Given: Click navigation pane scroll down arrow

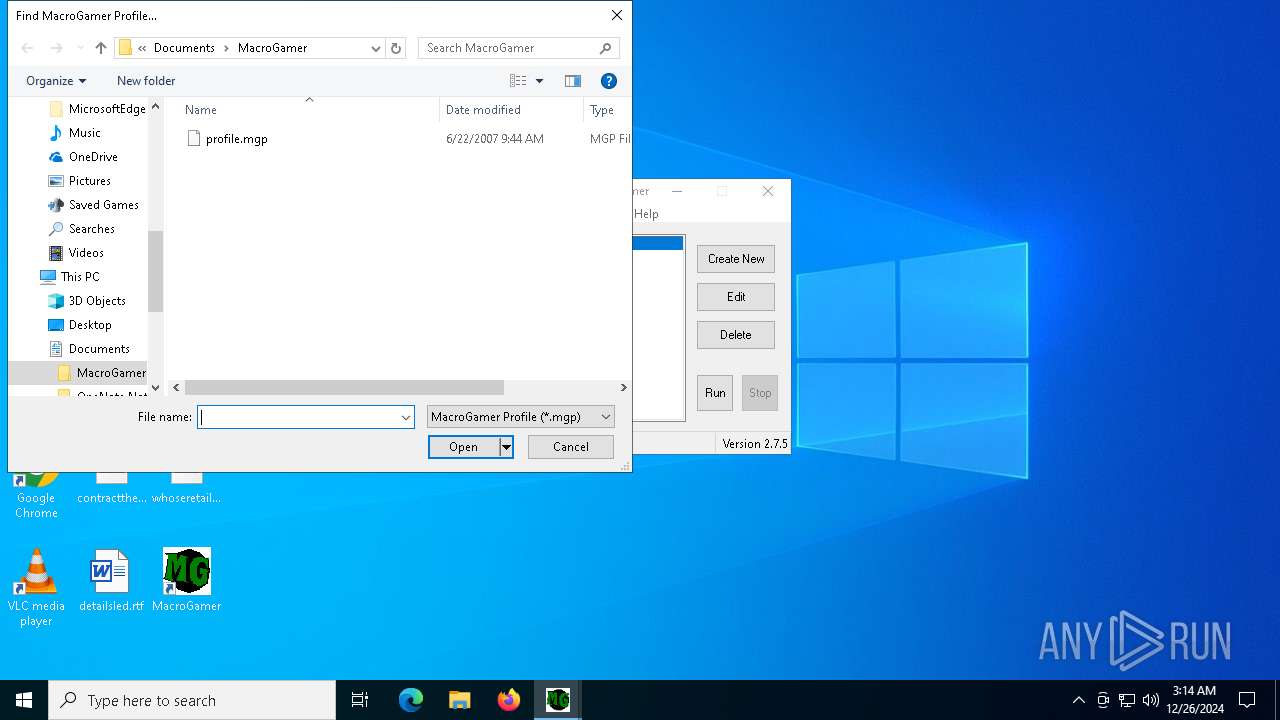Looking at the screenshot, I should click(x=155, y=388).
